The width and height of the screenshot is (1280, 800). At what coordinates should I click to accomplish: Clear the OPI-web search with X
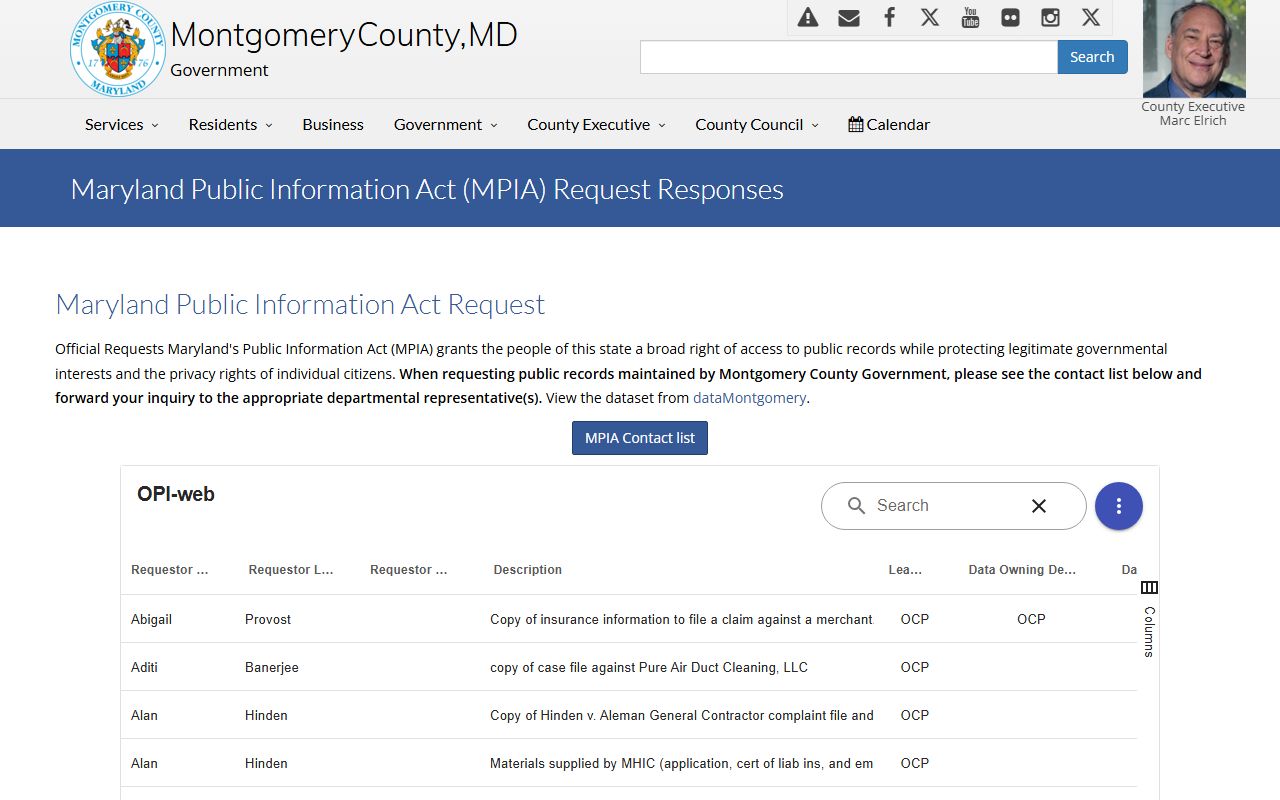(1039, 506)
